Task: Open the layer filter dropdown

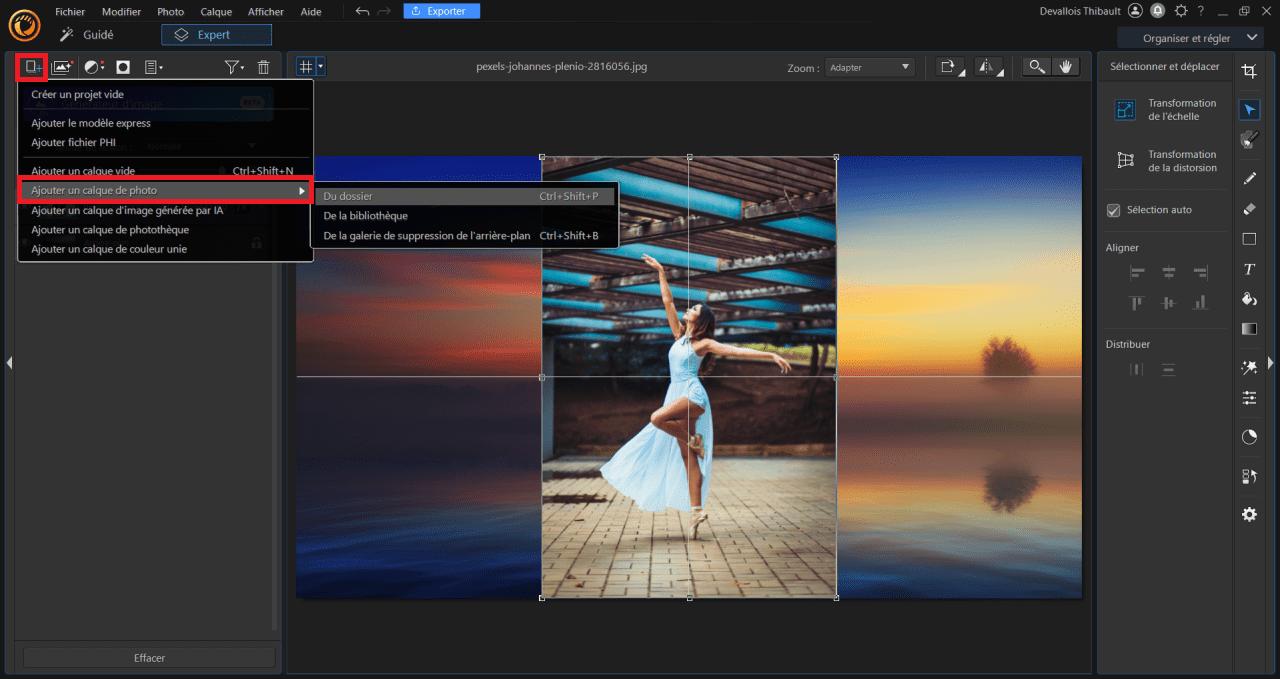Action: (233, 67)
